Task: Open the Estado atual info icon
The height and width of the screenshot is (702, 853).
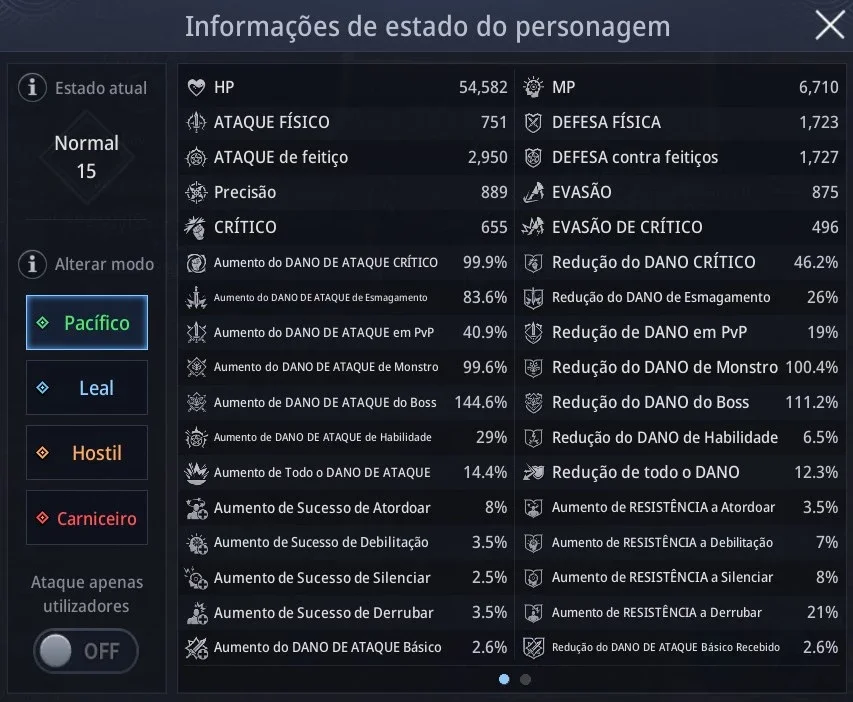Action: click(32, 87)
